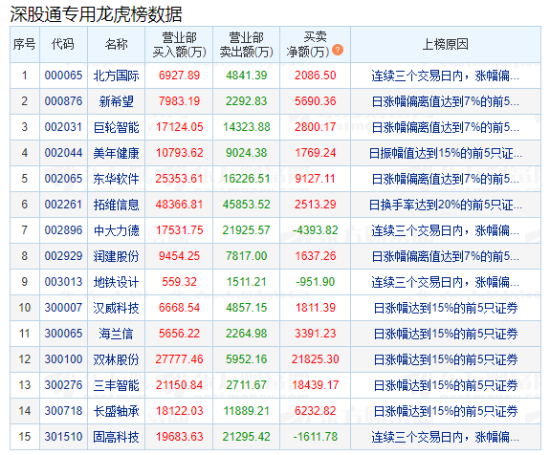Viewport: 550px width, 455px height.
Task: Click 固高科技 name link
Action: pyautogui.click(x=116, y=437)
